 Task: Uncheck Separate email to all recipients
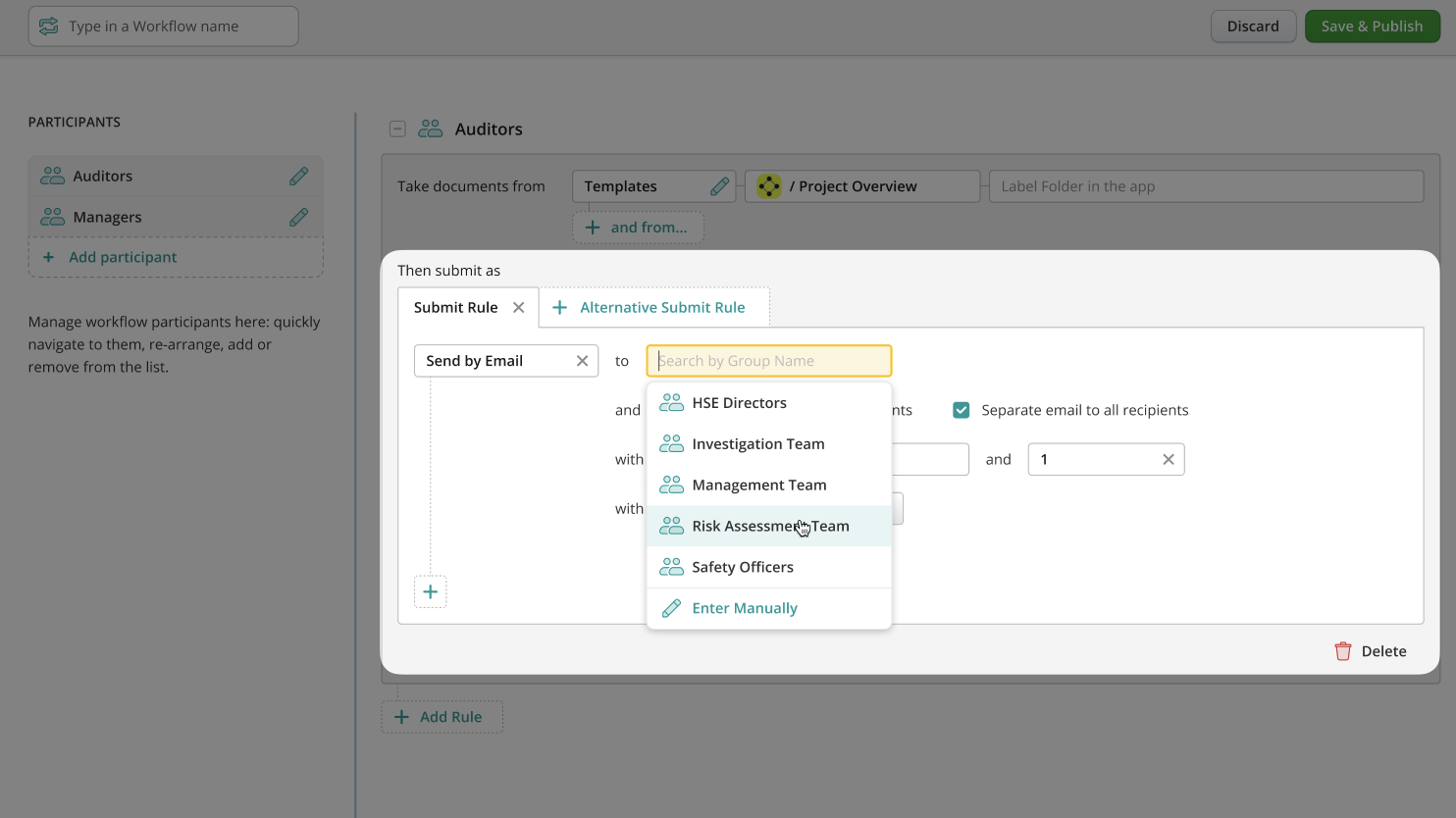[x=962, y=410]
